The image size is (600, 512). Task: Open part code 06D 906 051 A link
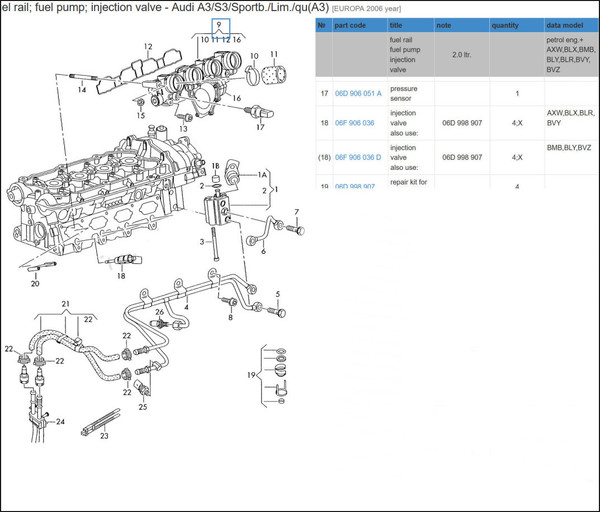[x=357, y=93]
